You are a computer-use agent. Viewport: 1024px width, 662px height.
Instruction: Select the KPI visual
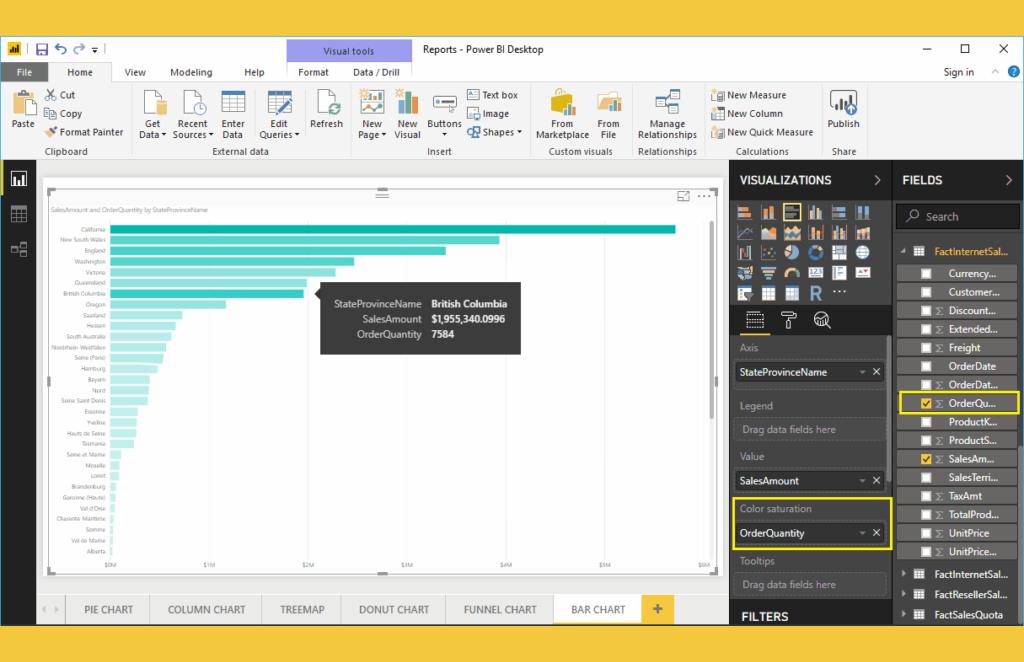[862, 273]
